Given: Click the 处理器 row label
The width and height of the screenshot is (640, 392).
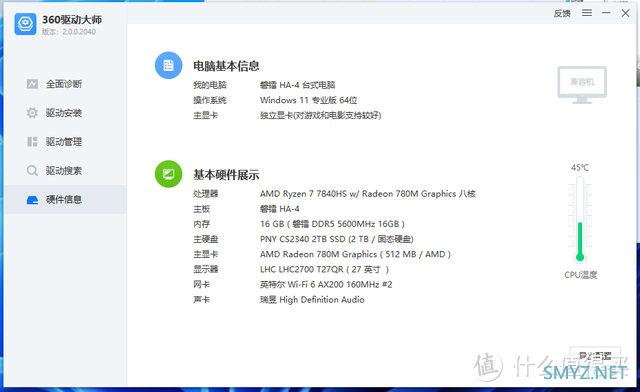Looking at the screenshot, I should (x=206, y=194).
